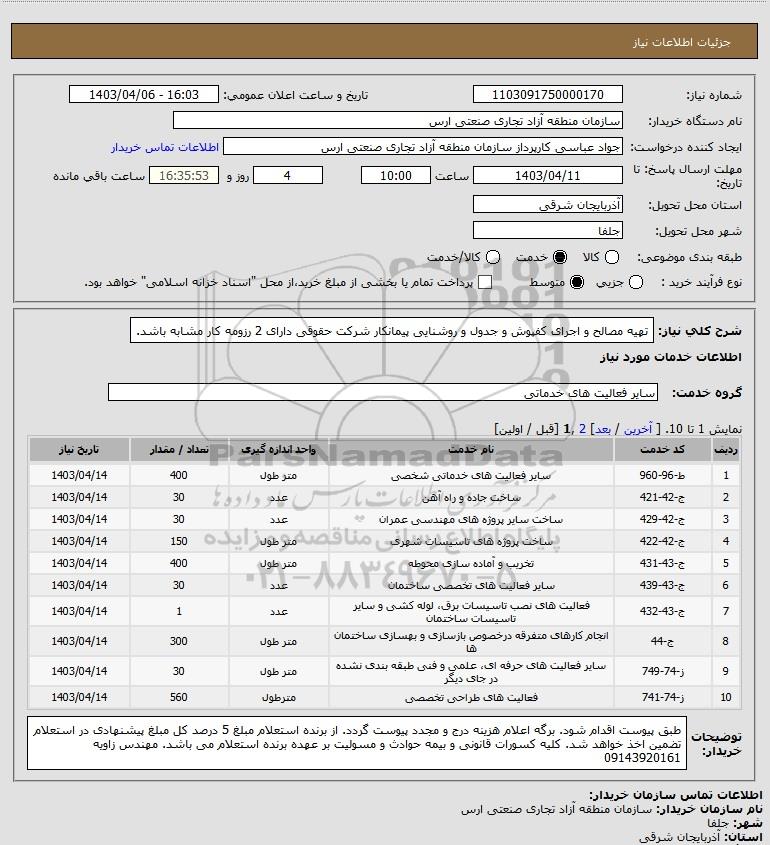
Task: Click service code ج-44
Action: [x=662, y=641]
